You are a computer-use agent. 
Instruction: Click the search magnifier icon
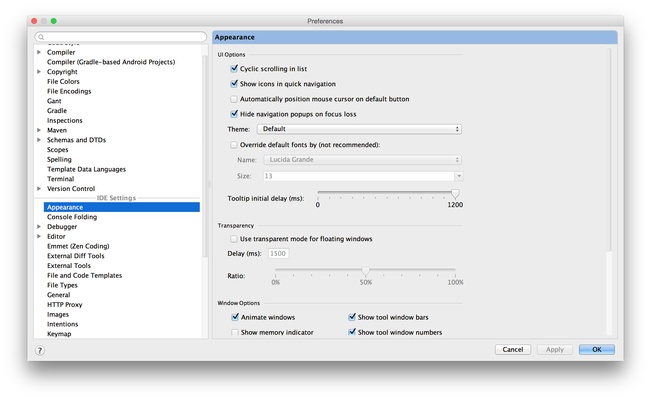point(41,37)
